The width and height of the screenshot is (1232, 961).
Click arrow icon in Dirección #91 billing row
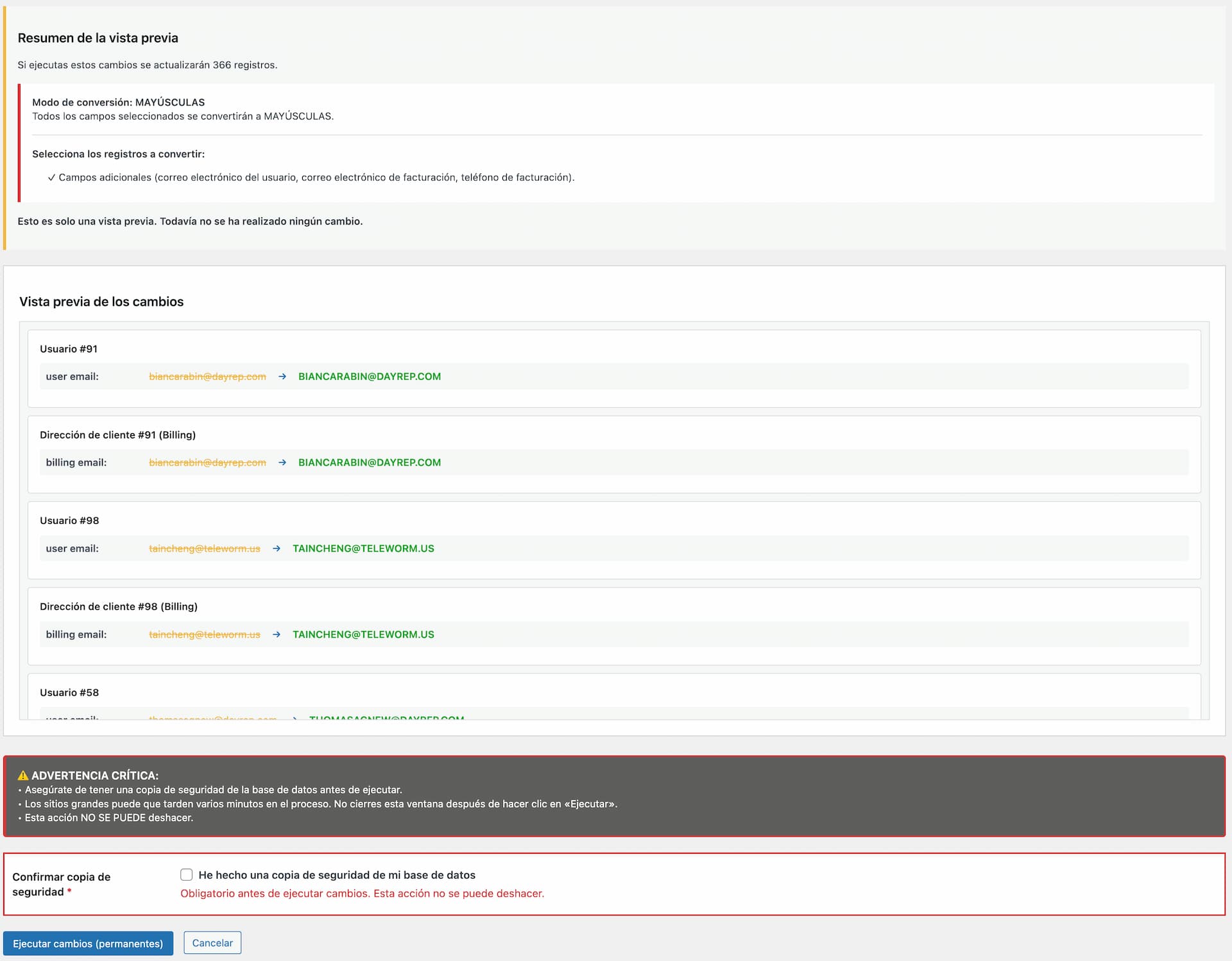[282, 462]
